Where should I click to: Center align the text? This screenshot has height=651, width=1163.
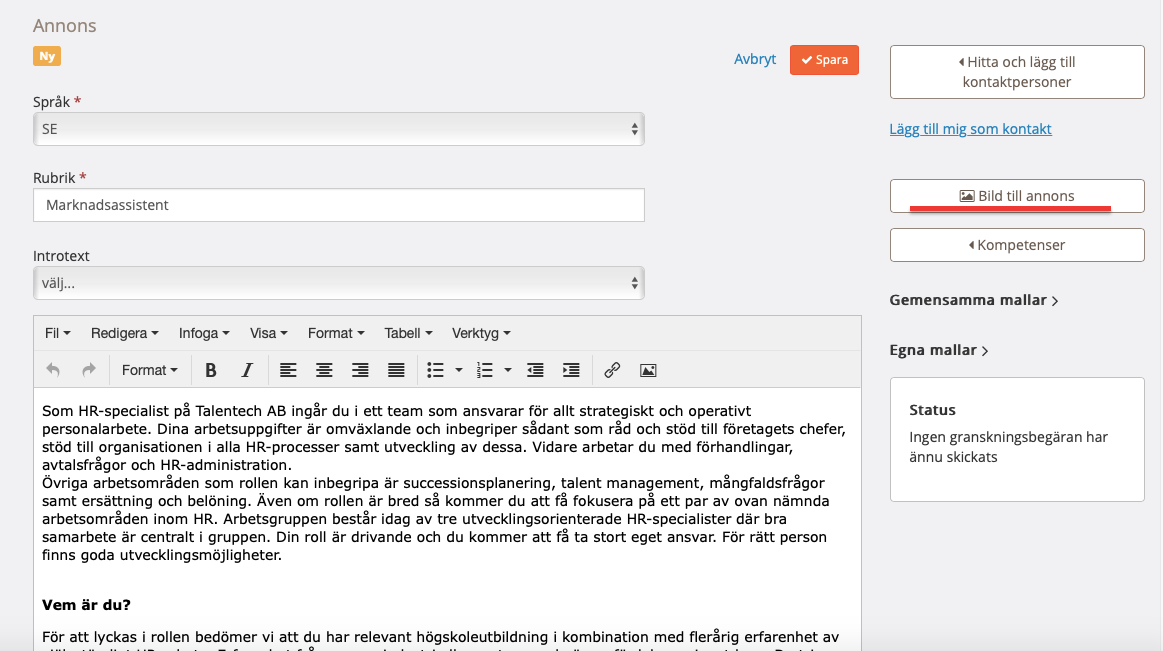(x=324, y=370)
